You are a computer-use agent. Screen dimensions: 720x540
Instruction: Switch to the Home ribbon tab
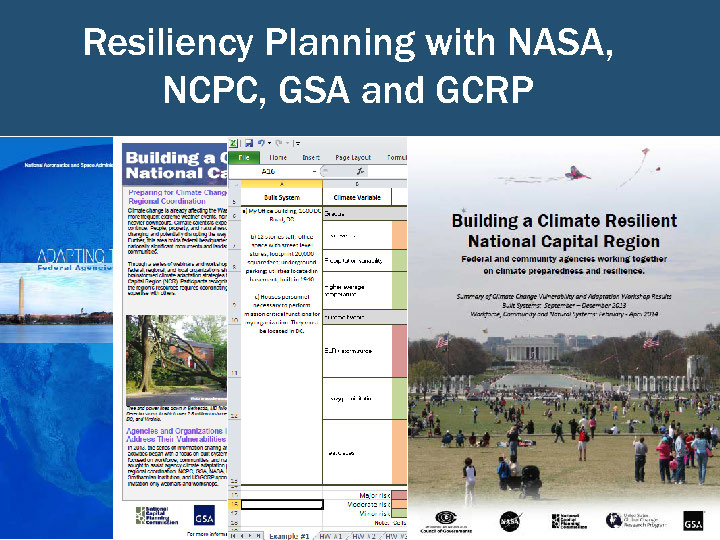(x=278, y=157)
